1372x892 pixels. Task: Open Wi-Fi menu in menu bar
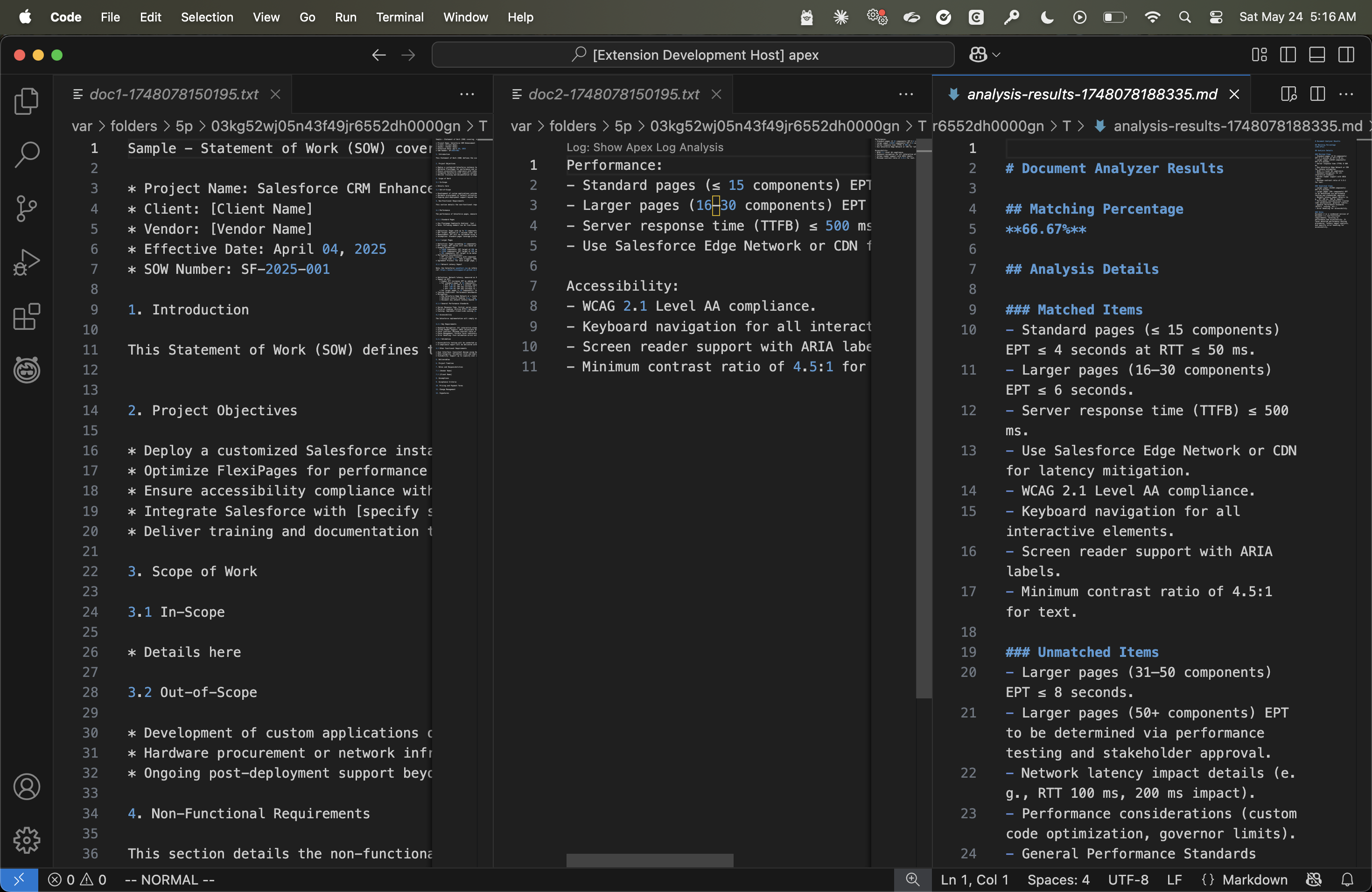pos(1152,17)
